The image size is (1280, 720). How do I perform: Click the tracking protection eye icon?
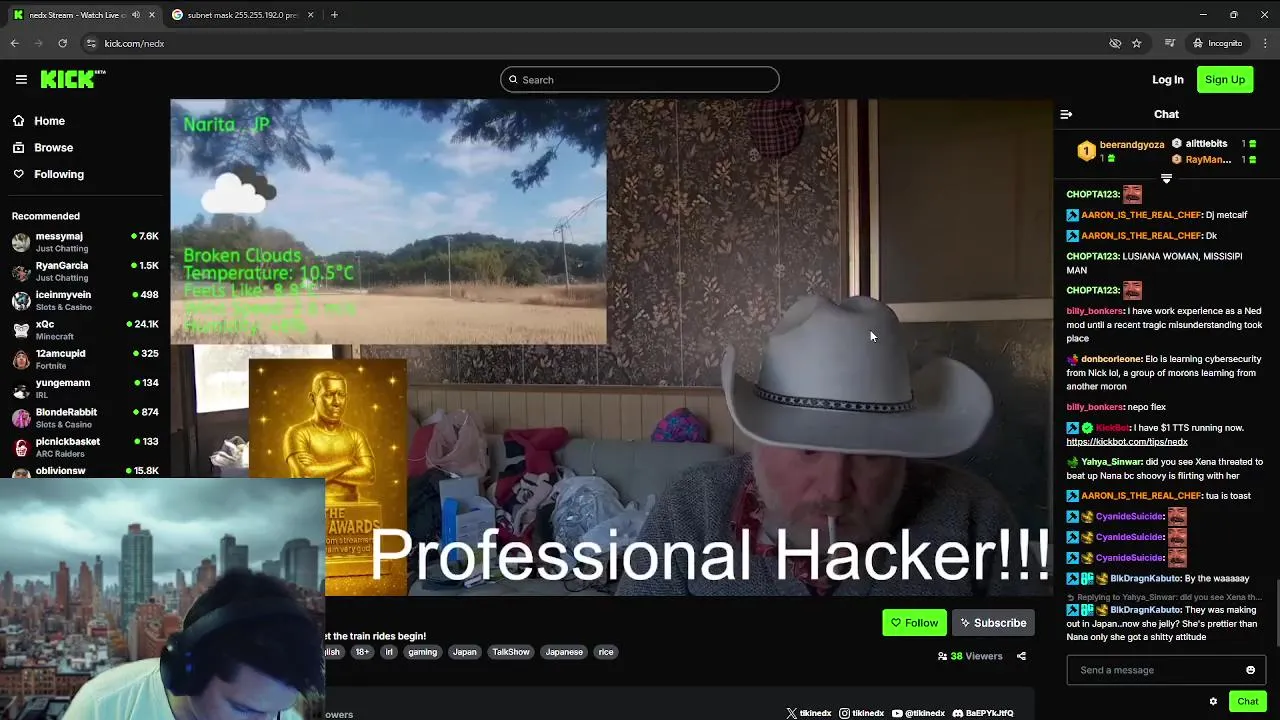(1115, 43)
